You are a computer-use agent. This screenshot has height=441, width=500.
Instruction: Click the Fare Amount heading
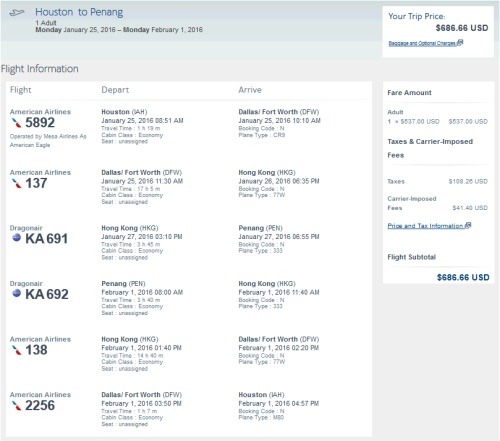pos(409,93)
